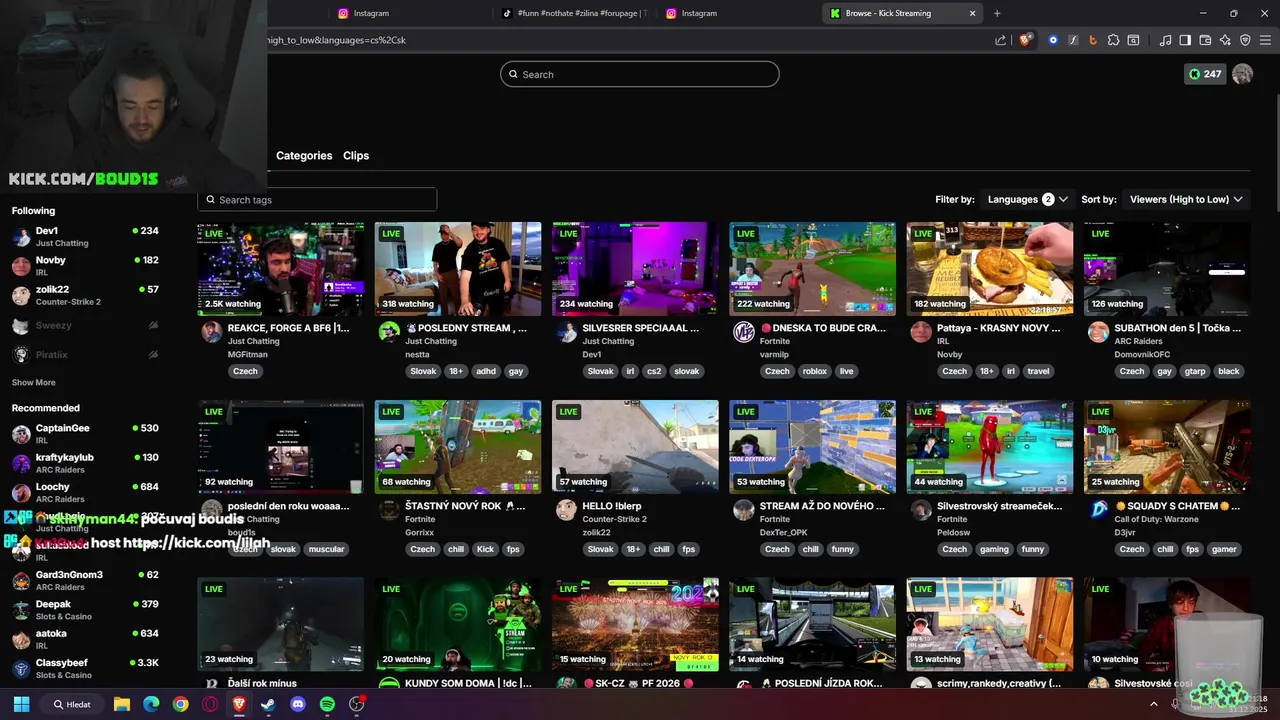Click the adhd tag under nestta's stream
Screen dimensions: 1280x720
point(486,371)
